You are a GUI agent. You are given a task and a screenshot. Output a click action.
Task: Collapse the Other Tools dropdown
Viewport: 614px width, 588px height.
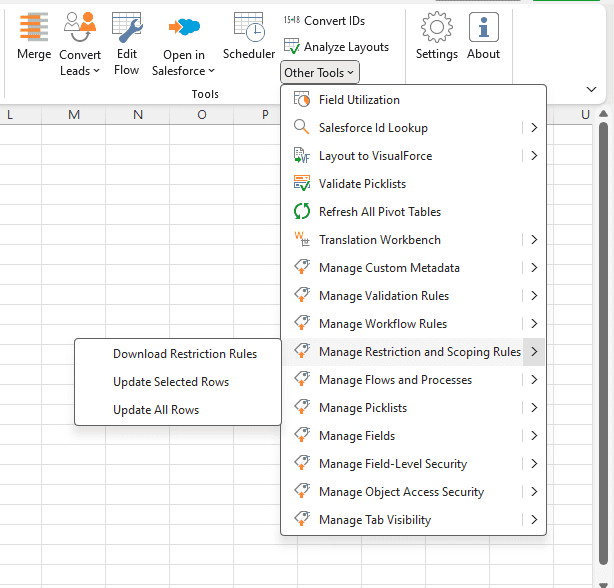click(x=320, y=72)
